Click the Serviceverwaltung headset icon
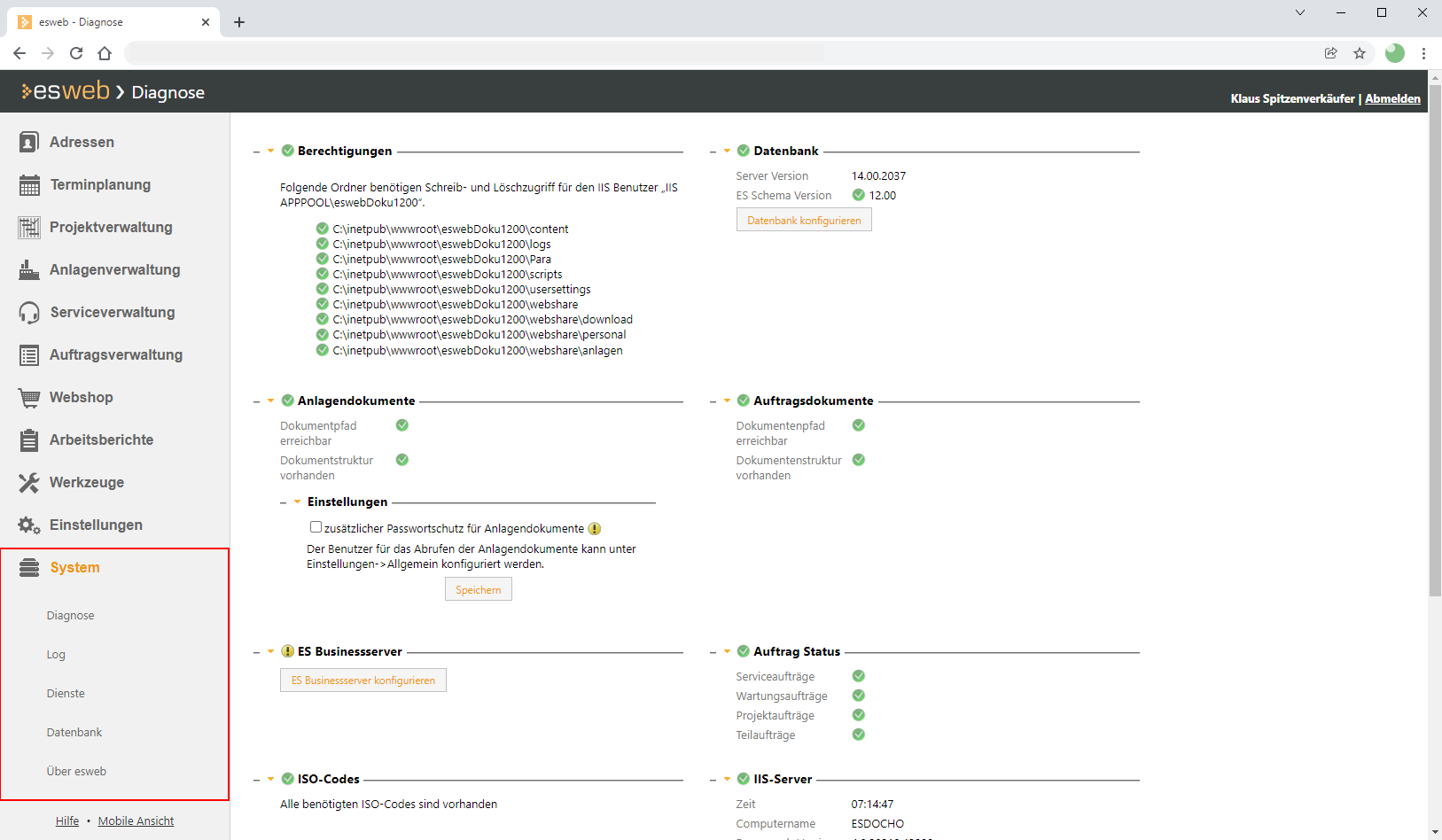1442x840 pixels. point(29,313)
